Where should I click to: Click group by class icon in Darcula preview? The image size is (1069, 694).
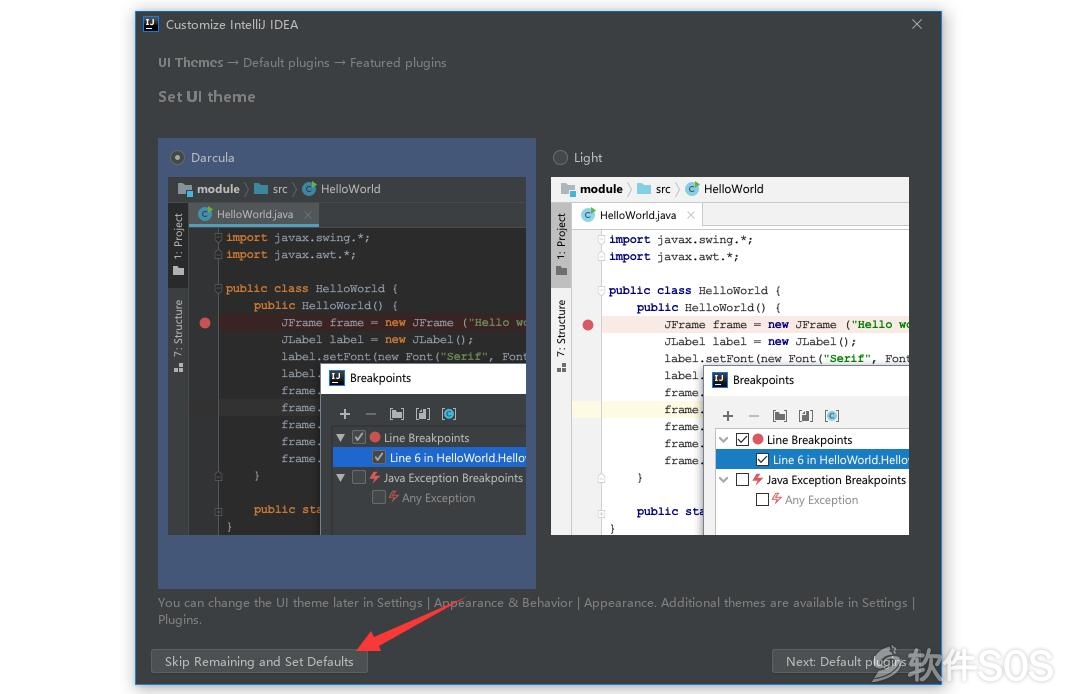pos(449,414)
